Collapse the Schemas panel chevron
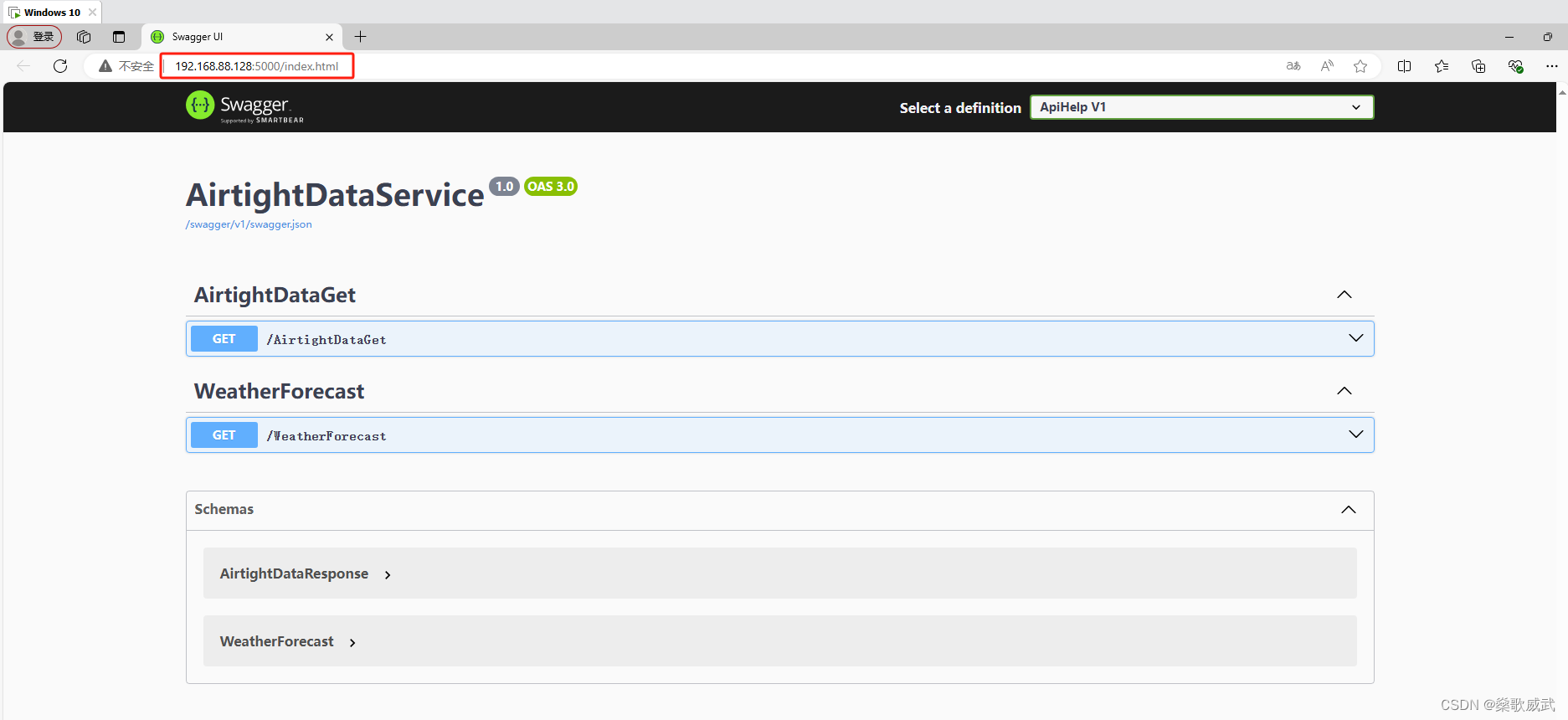The width and height of the screenshot is (1568, 720). [1349, 510]
